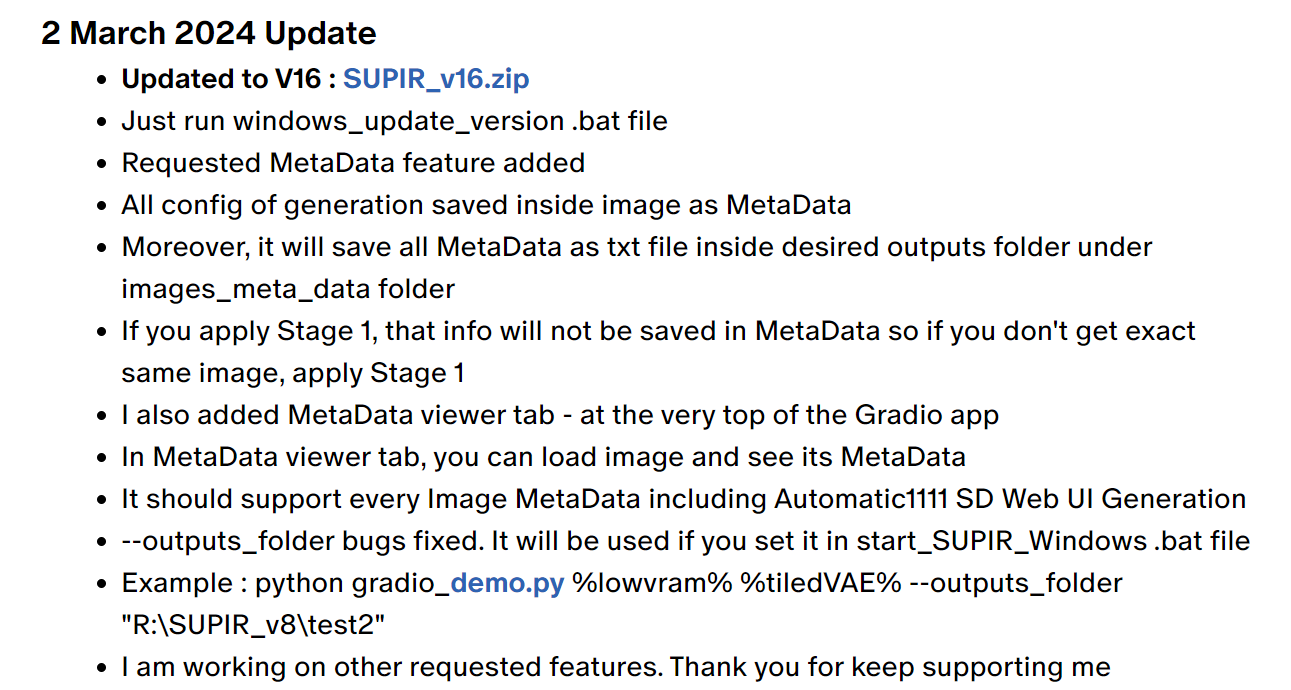Screen dimensions: 1291x690
Task: Open the SUPIR_v16.zip download link
Action: (436, 79)
